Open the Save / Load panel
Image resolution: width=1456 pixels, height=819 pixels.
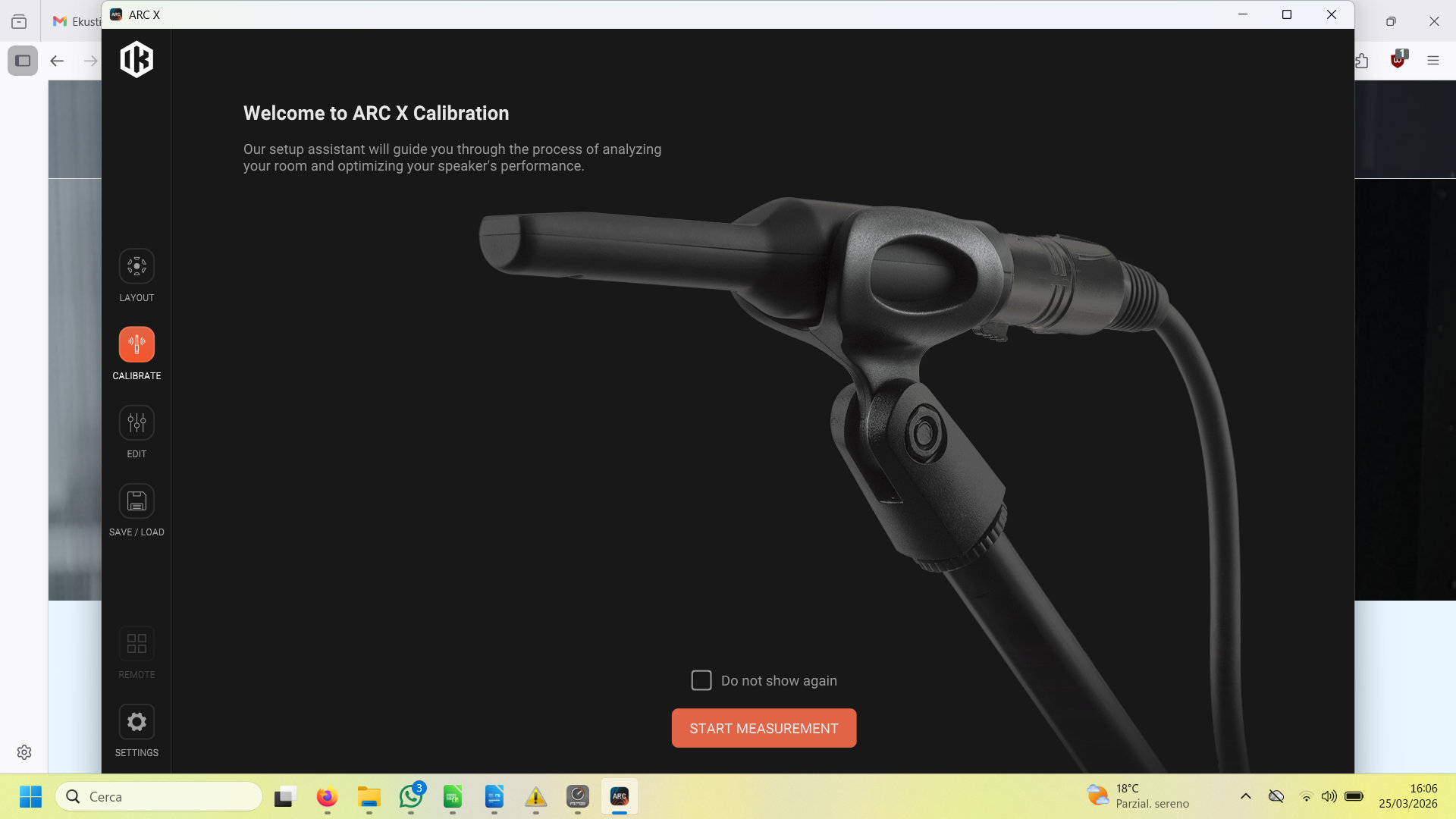[136, 501]
